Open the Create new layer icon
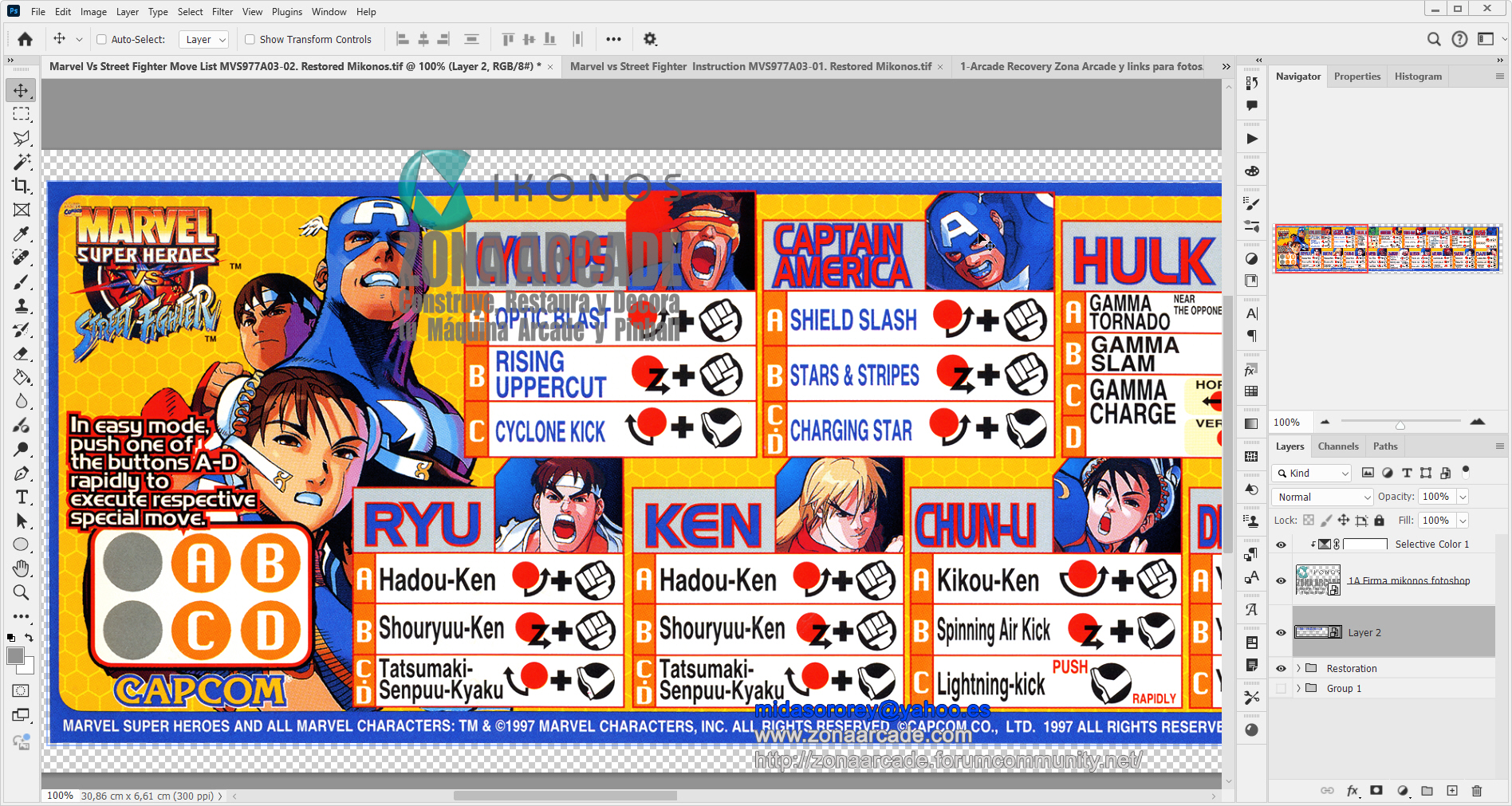 [1452, 791]
